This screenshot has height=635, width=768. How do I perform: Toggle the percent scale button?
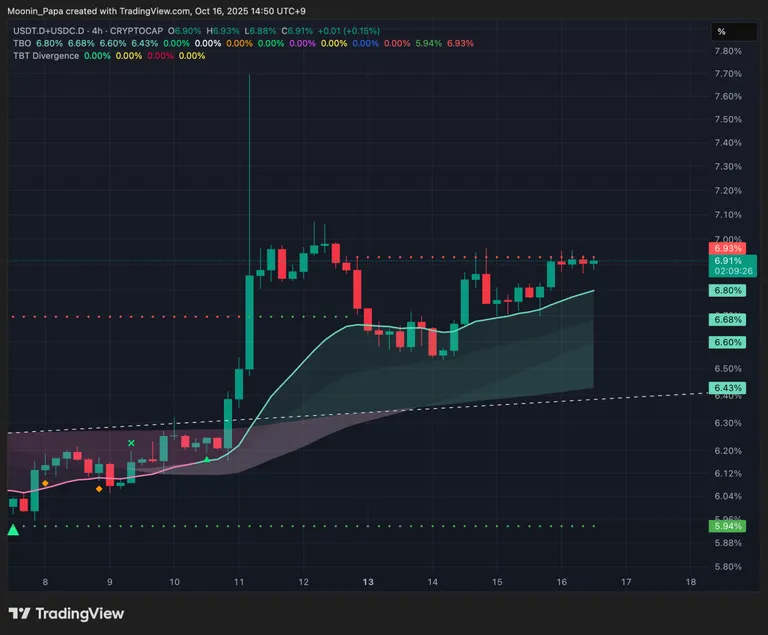click(721, 32)
